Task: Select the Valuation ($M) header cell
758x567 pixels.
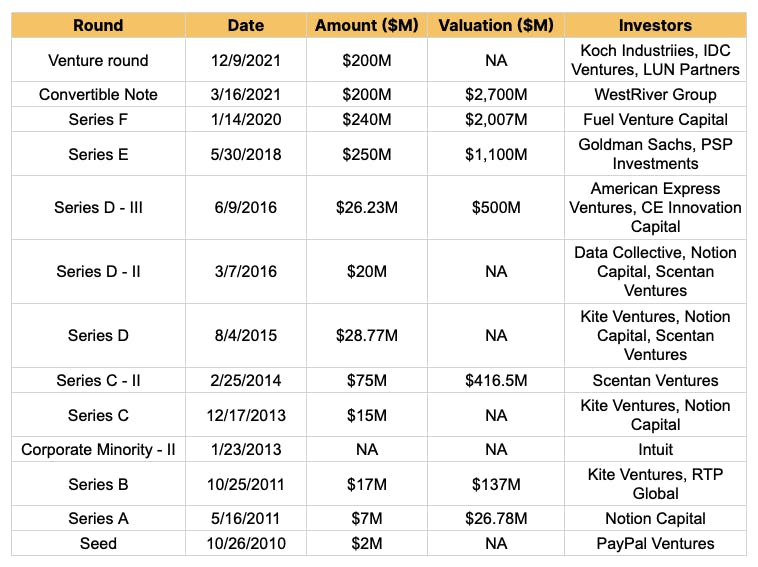Action: pos(496,25)
